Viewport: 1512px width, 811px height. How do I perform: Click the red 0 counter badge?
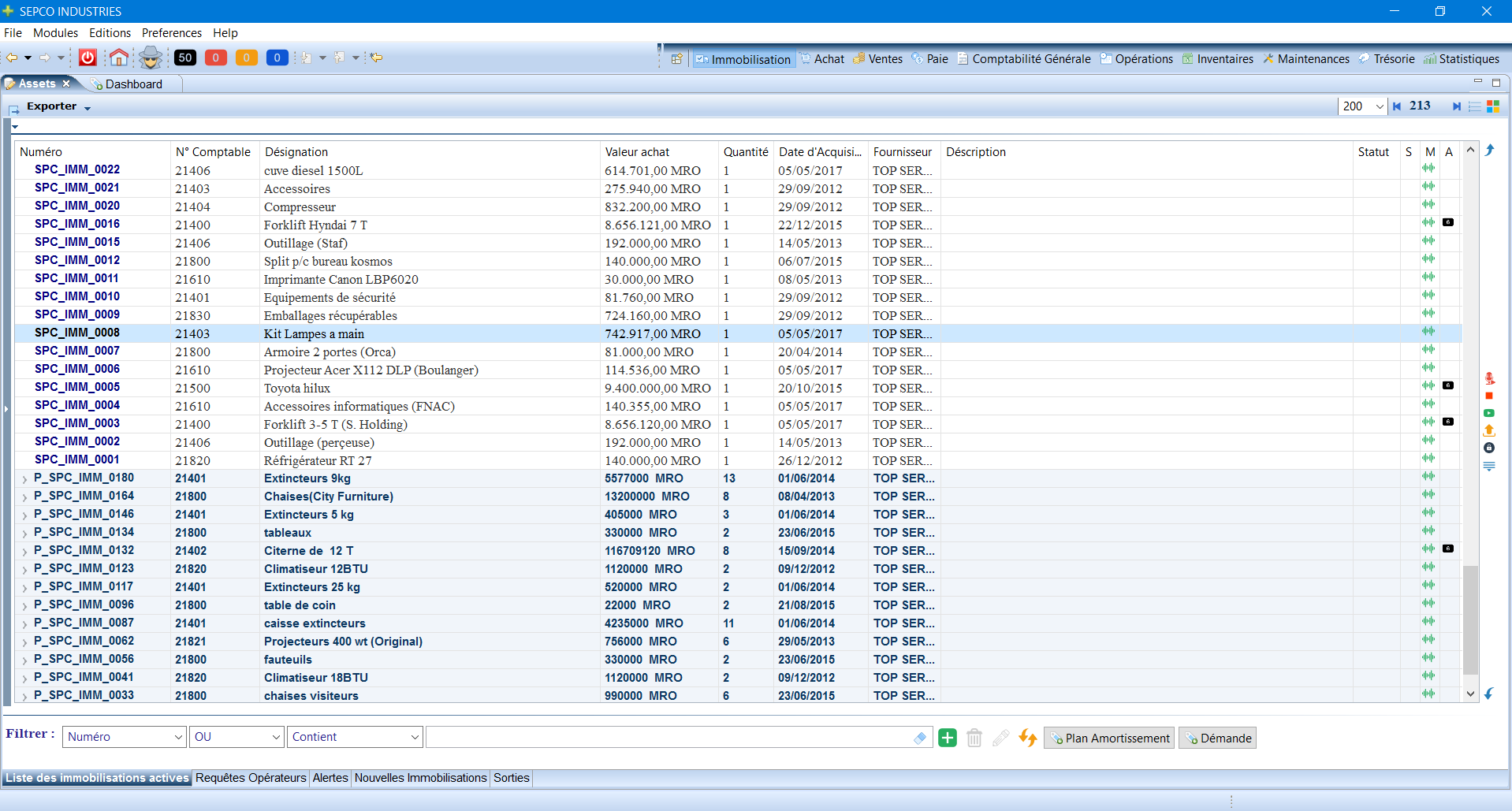click(216, 58)
